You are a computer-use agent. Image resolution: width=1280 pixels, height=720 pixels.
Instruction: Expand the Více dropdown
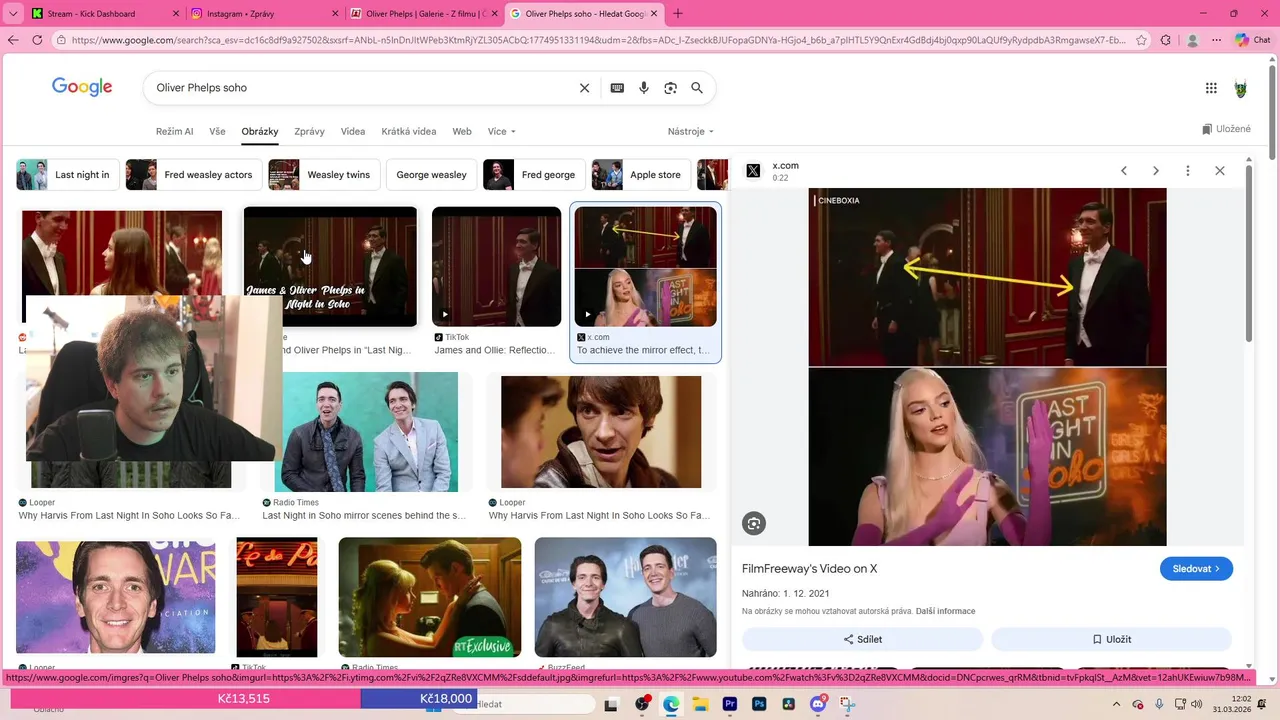[x=502, y=132]
